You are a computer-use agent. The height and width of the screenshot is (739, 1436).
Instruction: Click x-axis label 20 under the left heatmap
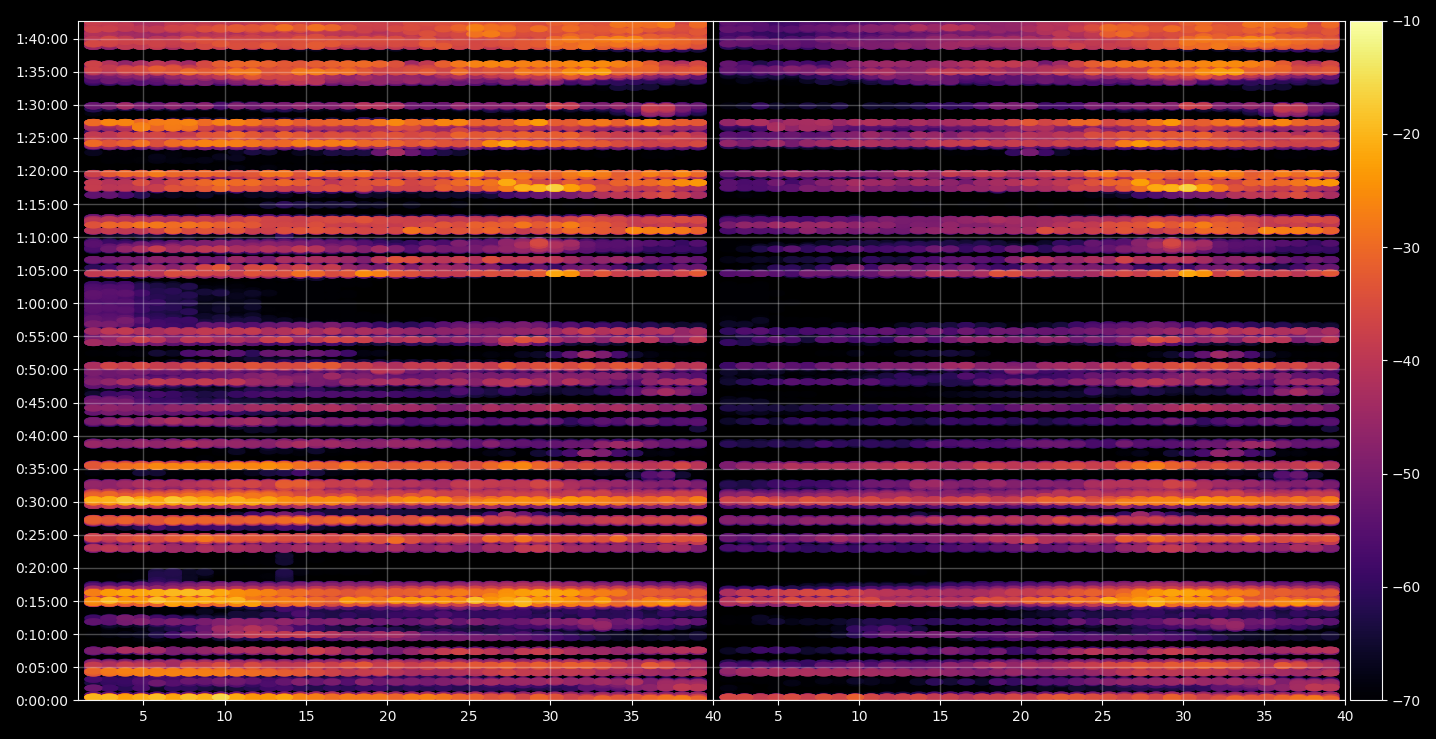pos(387,716)
